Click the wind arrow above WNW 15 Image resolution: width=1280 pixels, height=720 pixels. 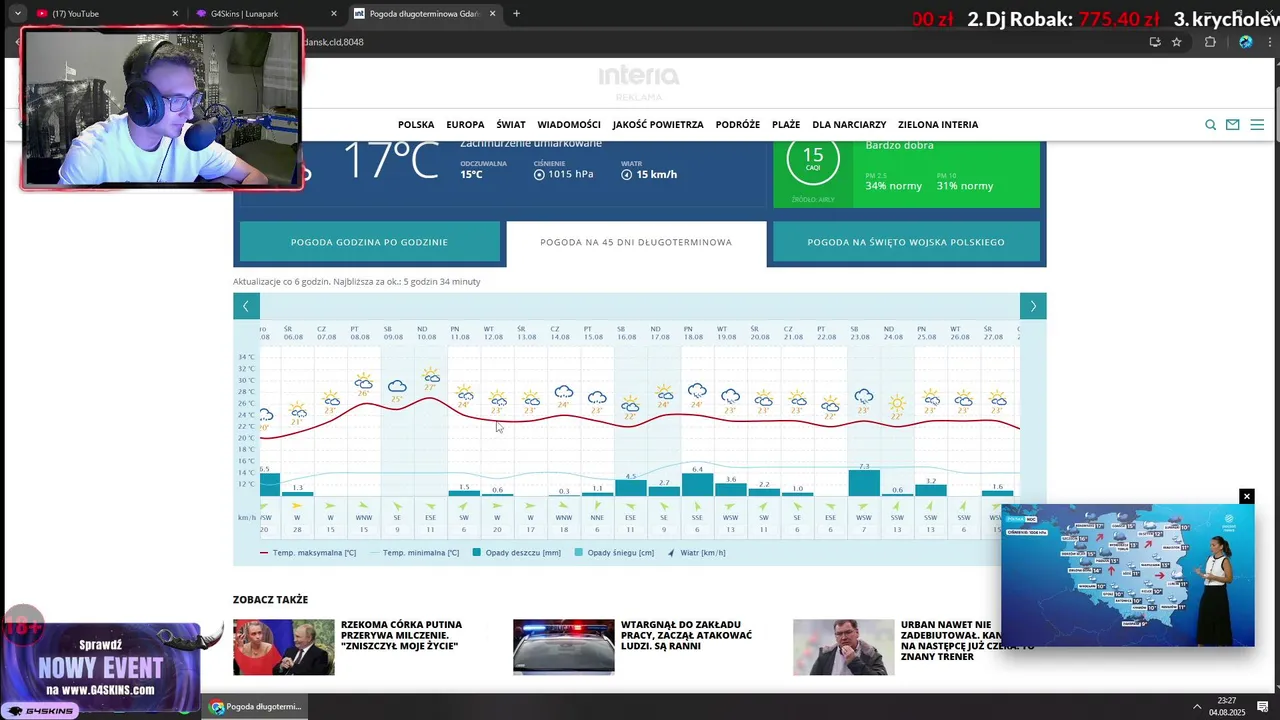(364, 506)
